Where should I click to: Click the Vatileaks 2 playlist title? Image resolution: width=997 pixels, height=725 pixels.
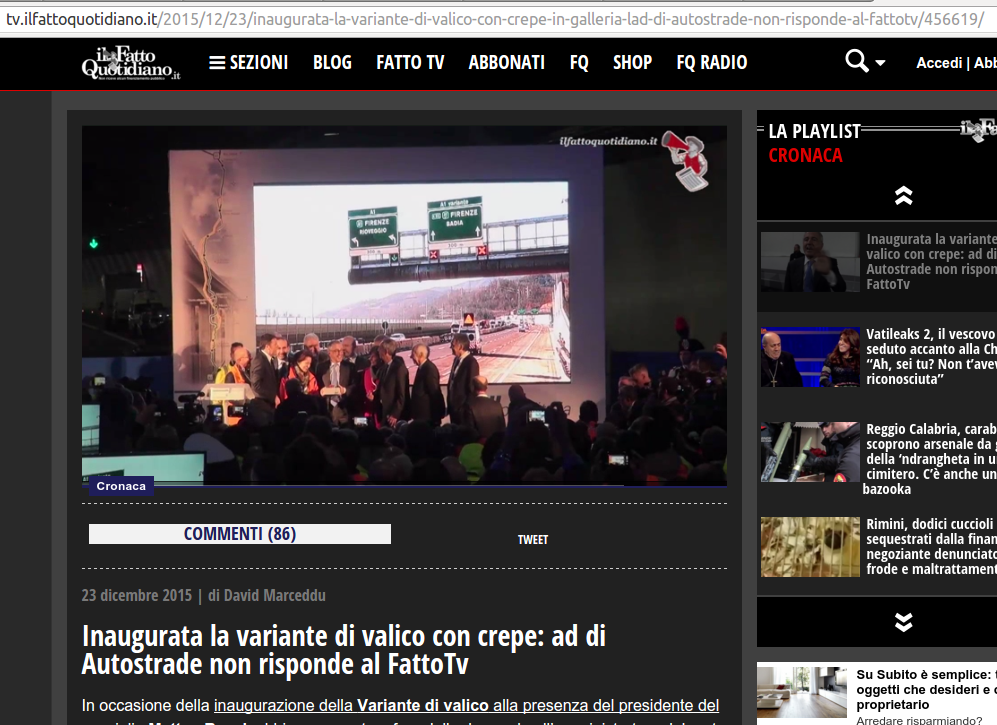click(931, 356)
